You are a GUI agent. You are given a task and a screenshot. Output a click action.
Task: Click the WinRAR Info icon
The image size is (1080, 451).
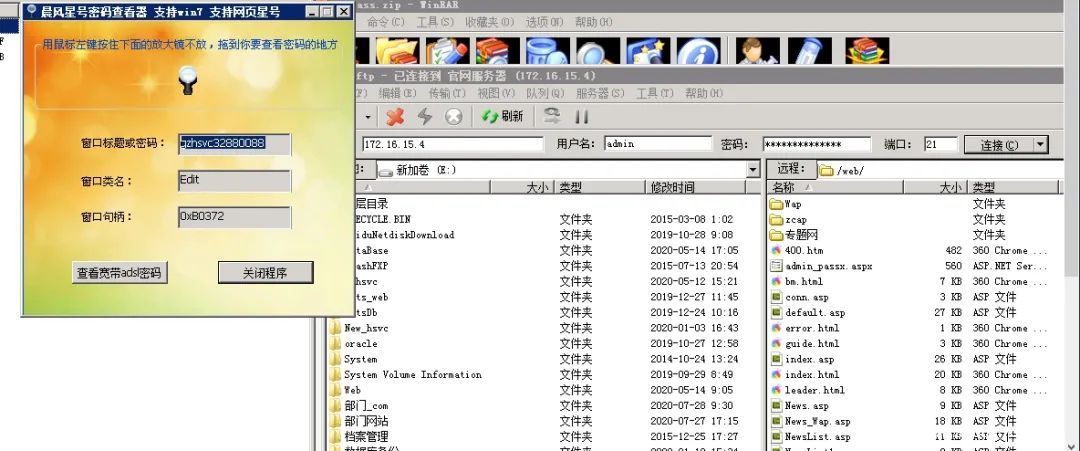click(x=698, y=52)
